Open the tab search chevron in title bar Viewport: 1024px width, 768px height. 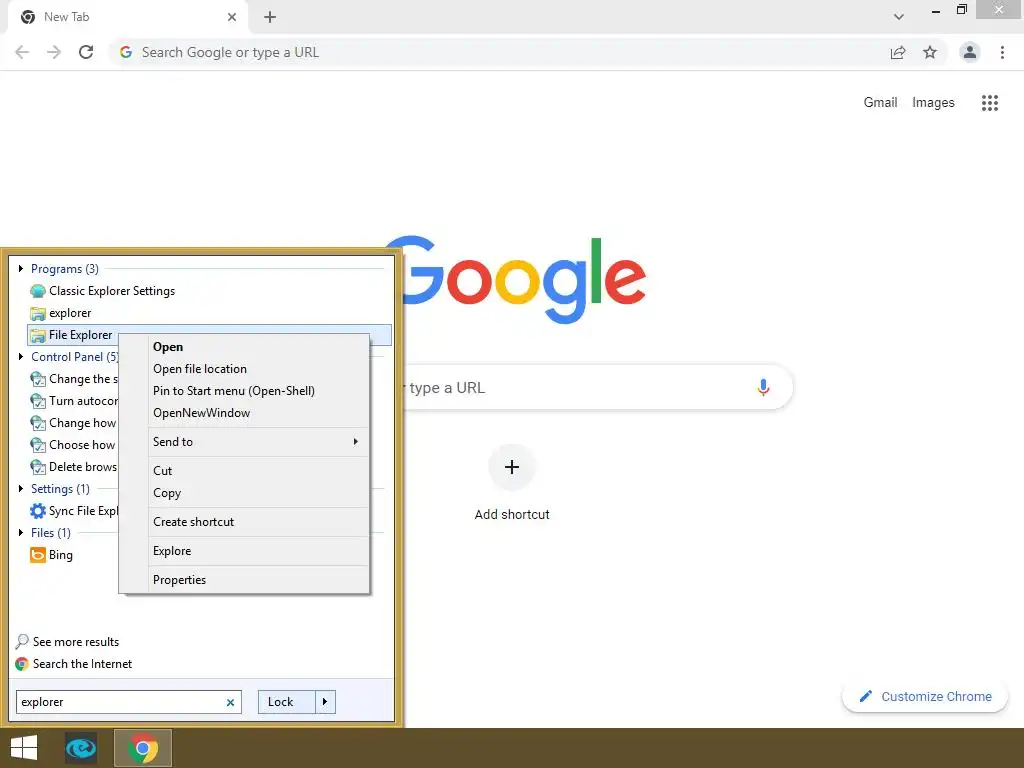899,17
